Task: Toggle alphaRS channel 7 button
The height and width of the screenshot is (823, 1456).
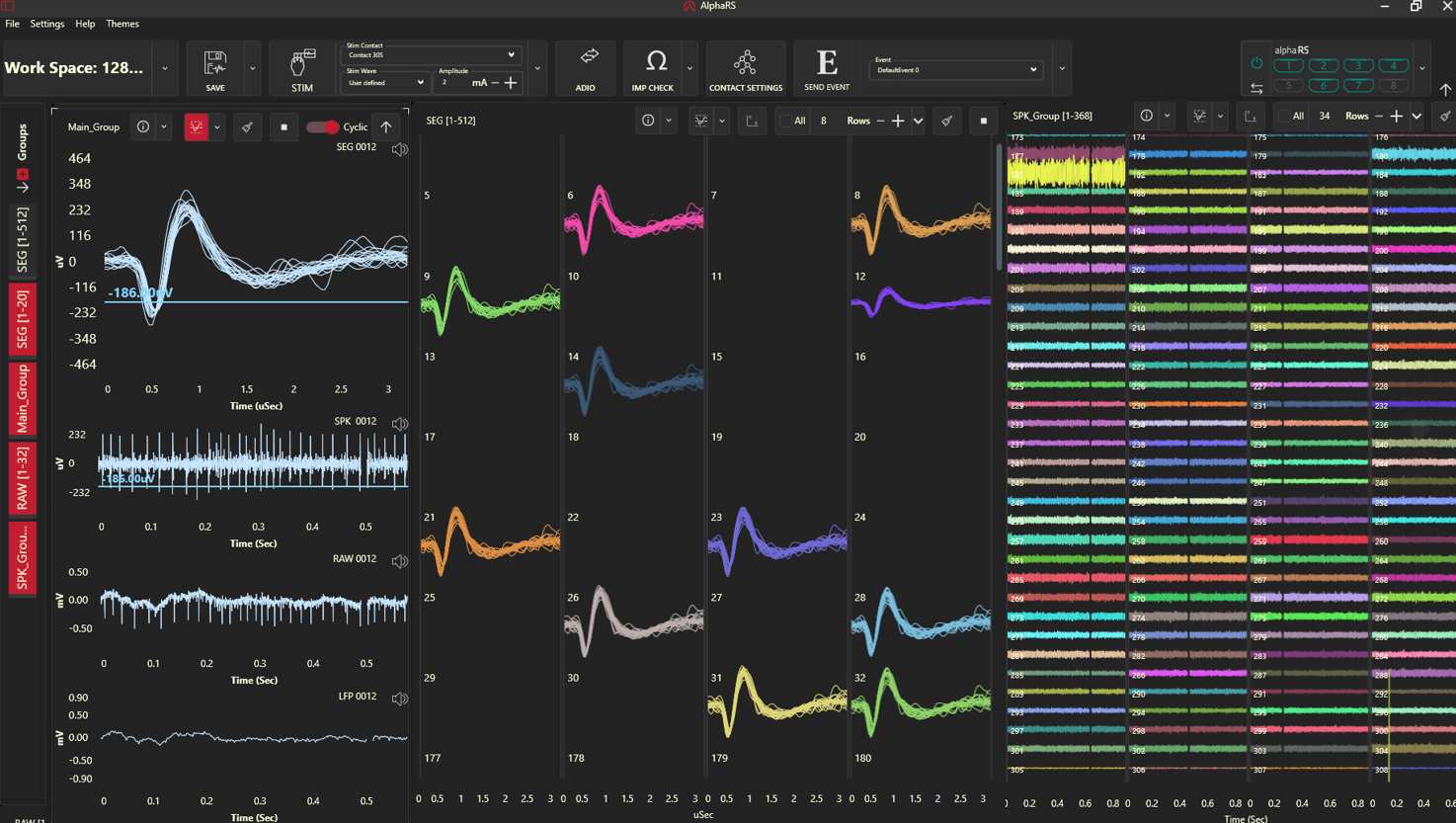Action: (1358, 85)
